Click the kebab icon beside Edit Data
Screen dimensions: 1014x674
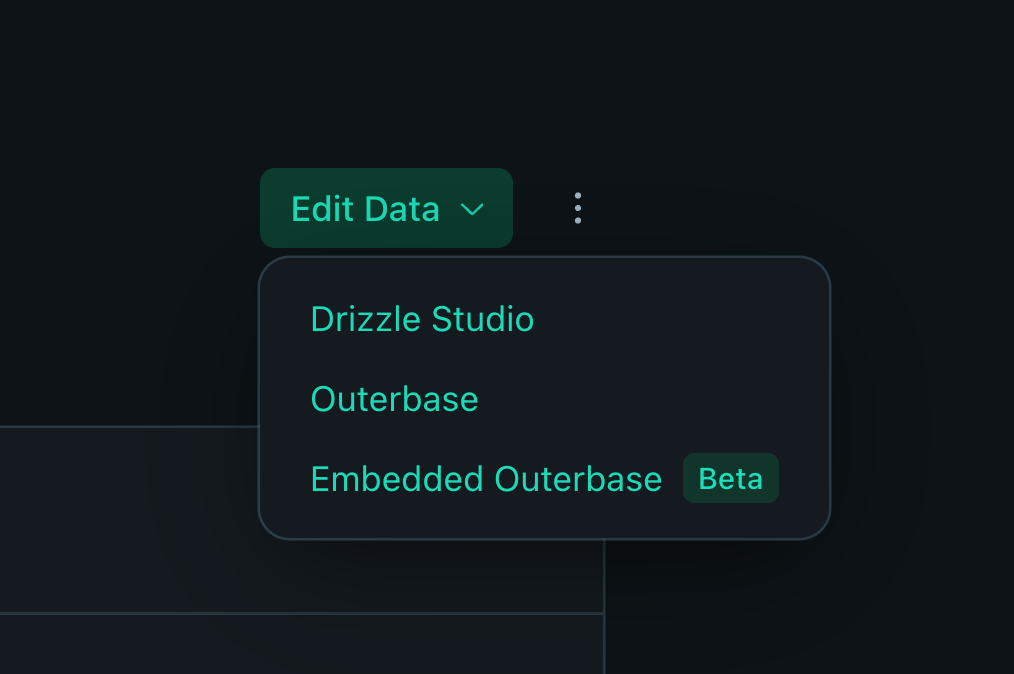pyautogui.click(x=577, y=208)
